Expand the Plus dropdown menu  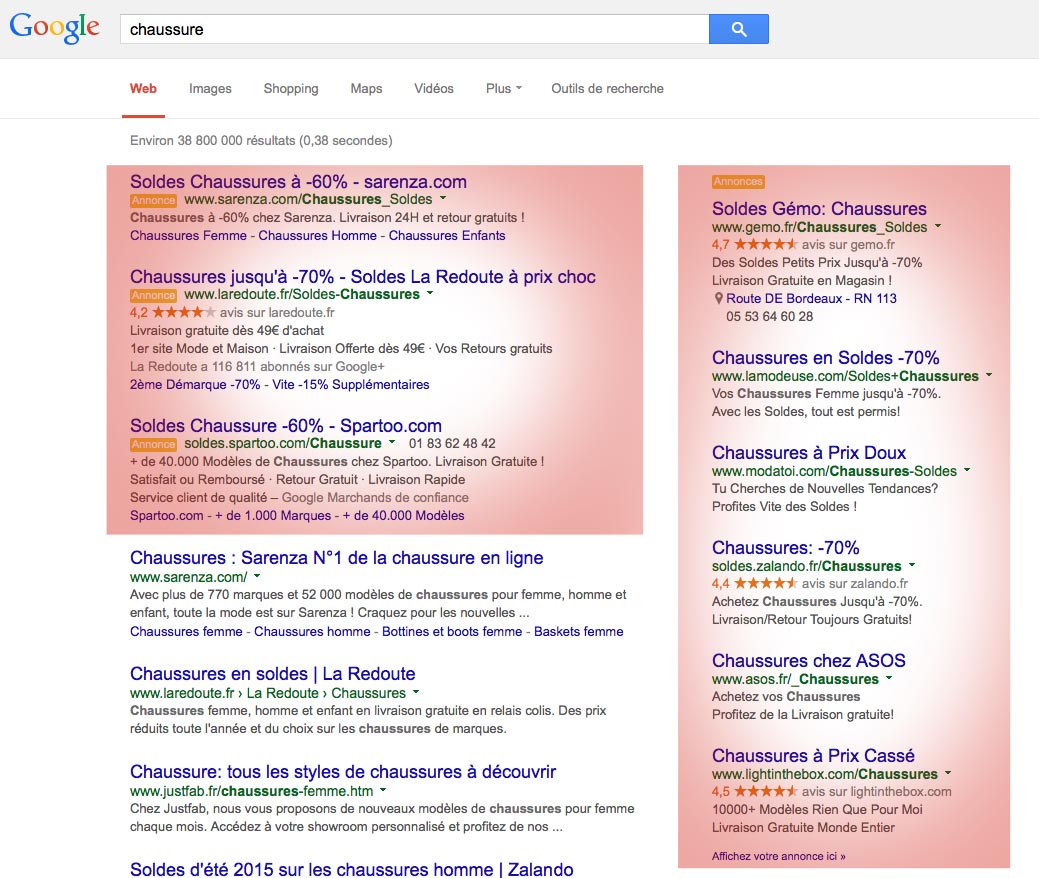(x=504, y=89)
